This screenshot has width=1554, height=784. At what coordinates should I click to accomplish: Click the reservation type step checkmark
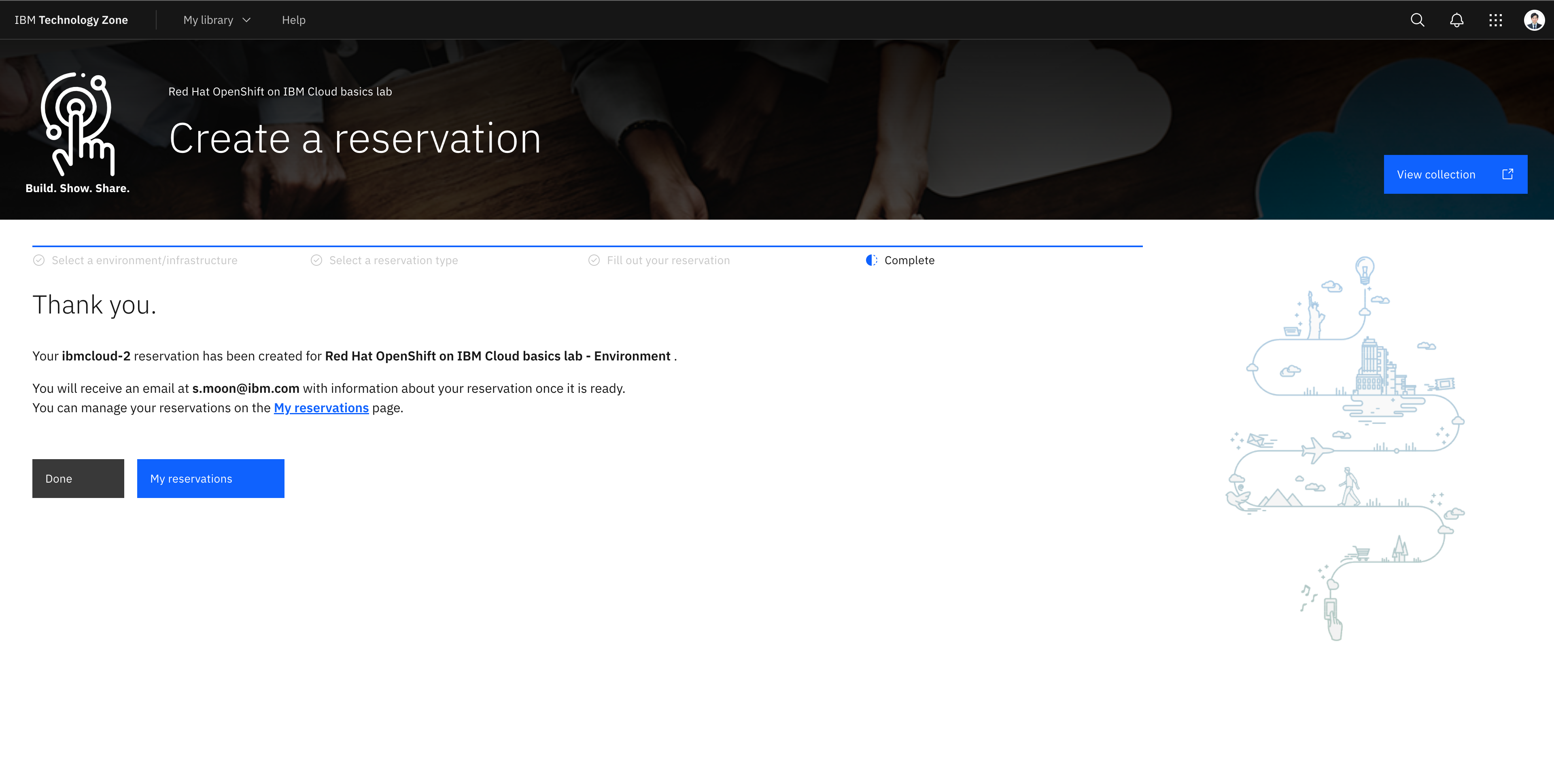click(316, 261)
